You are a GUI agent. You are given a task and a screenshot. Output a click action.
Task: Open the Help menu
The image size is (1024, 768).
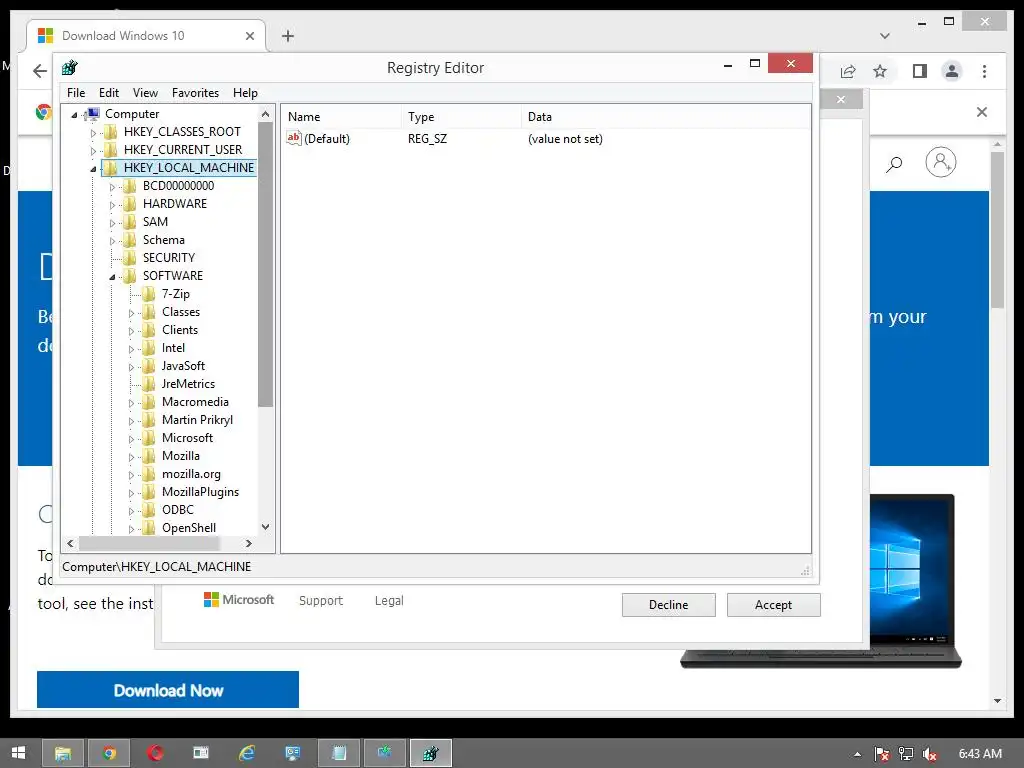point(246,93)
